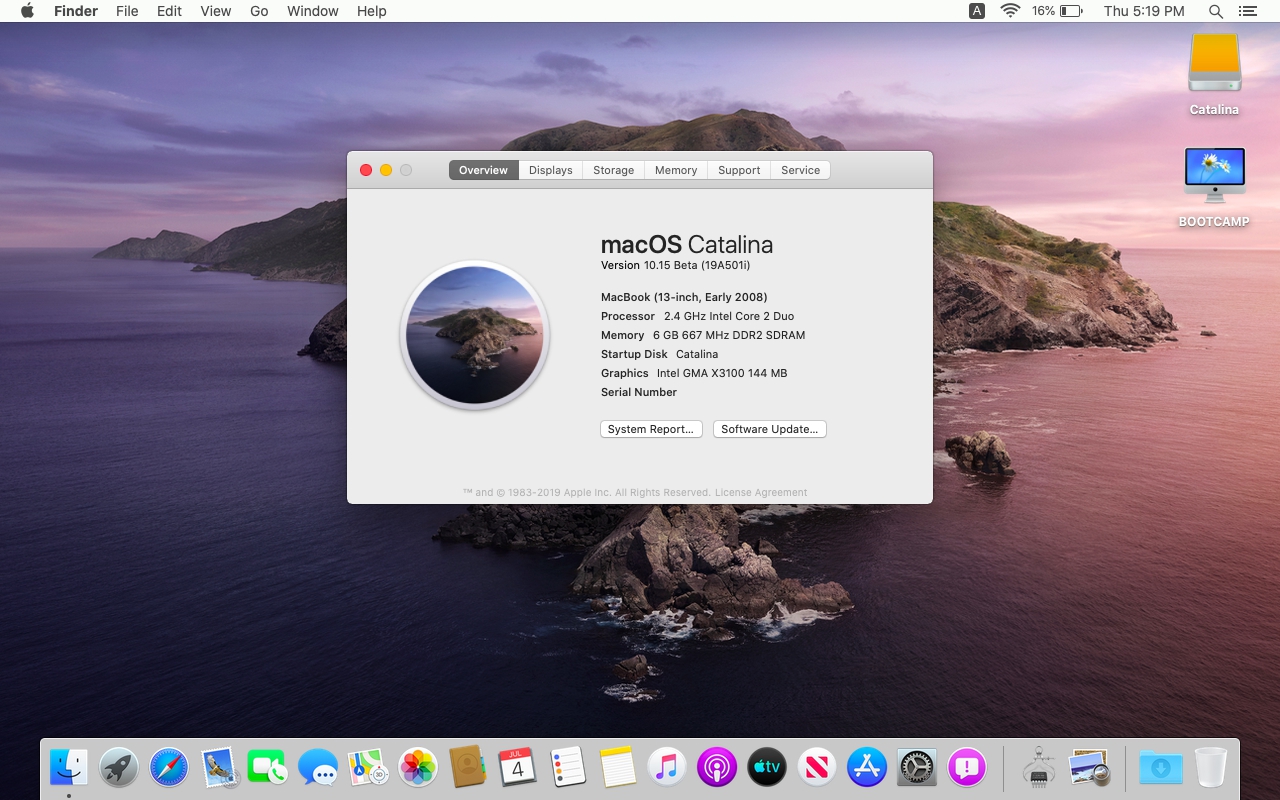The height and width of the screenshot is (800, 1280).
Task: Switch to the Displays tab
Action: coord(551,170)
